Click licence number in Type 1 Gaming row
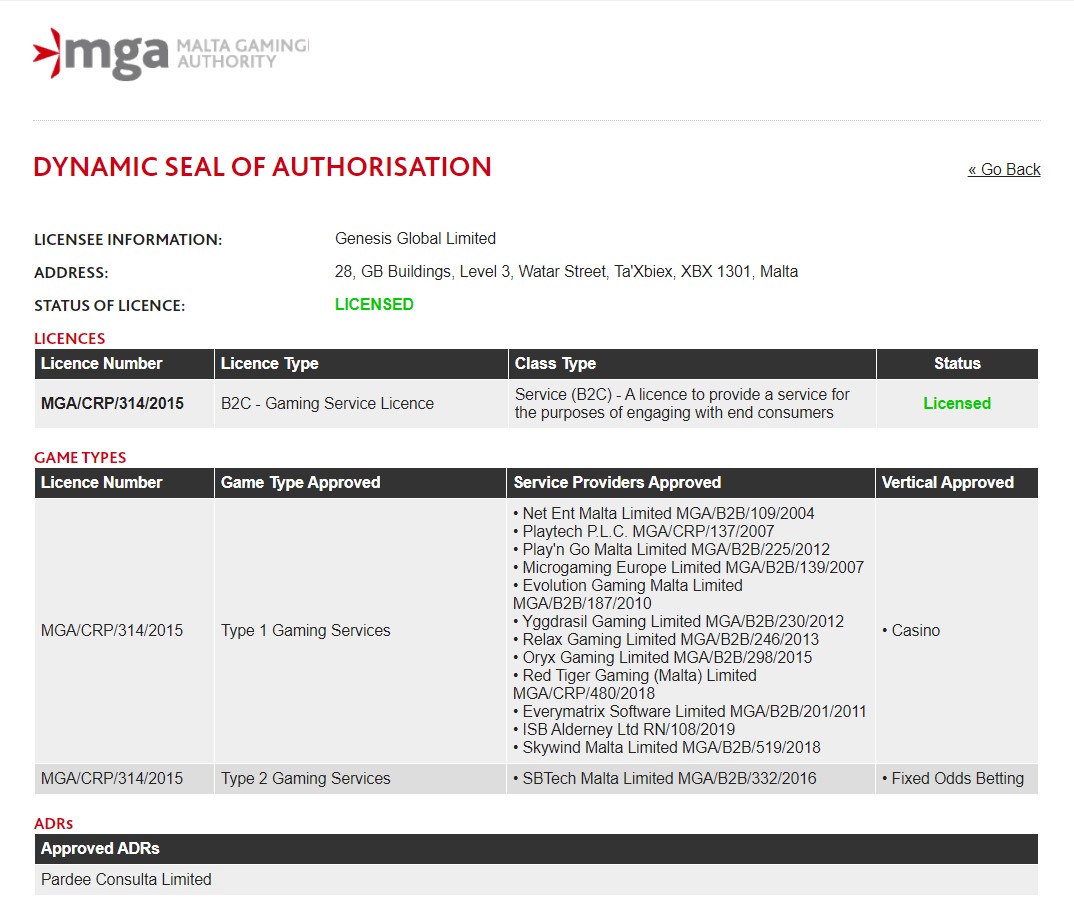This screenshot has width=1074, height=906. coord(112,630)
